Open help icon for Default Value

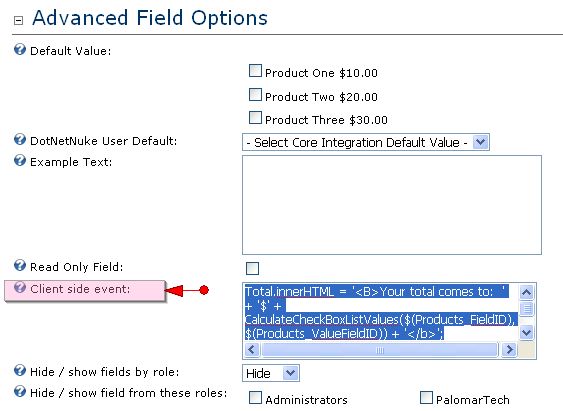coord(20,49)
